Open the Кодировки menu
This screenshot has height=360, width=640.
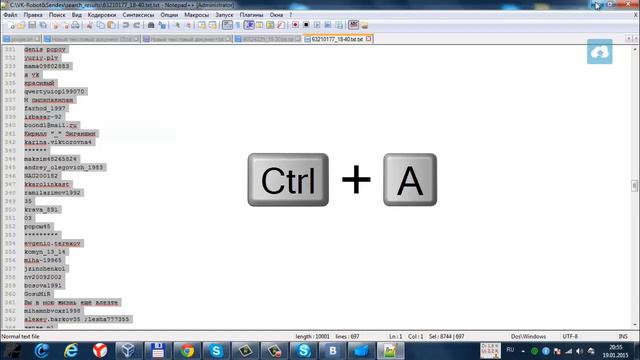click(x=102, y=15)
